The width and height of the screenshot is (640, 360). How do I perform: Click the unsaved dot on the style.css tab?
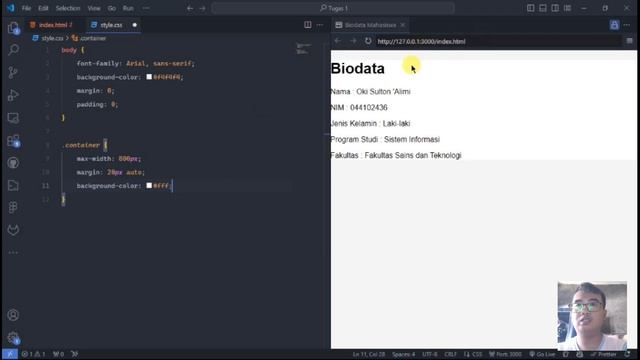pos(134,25)
